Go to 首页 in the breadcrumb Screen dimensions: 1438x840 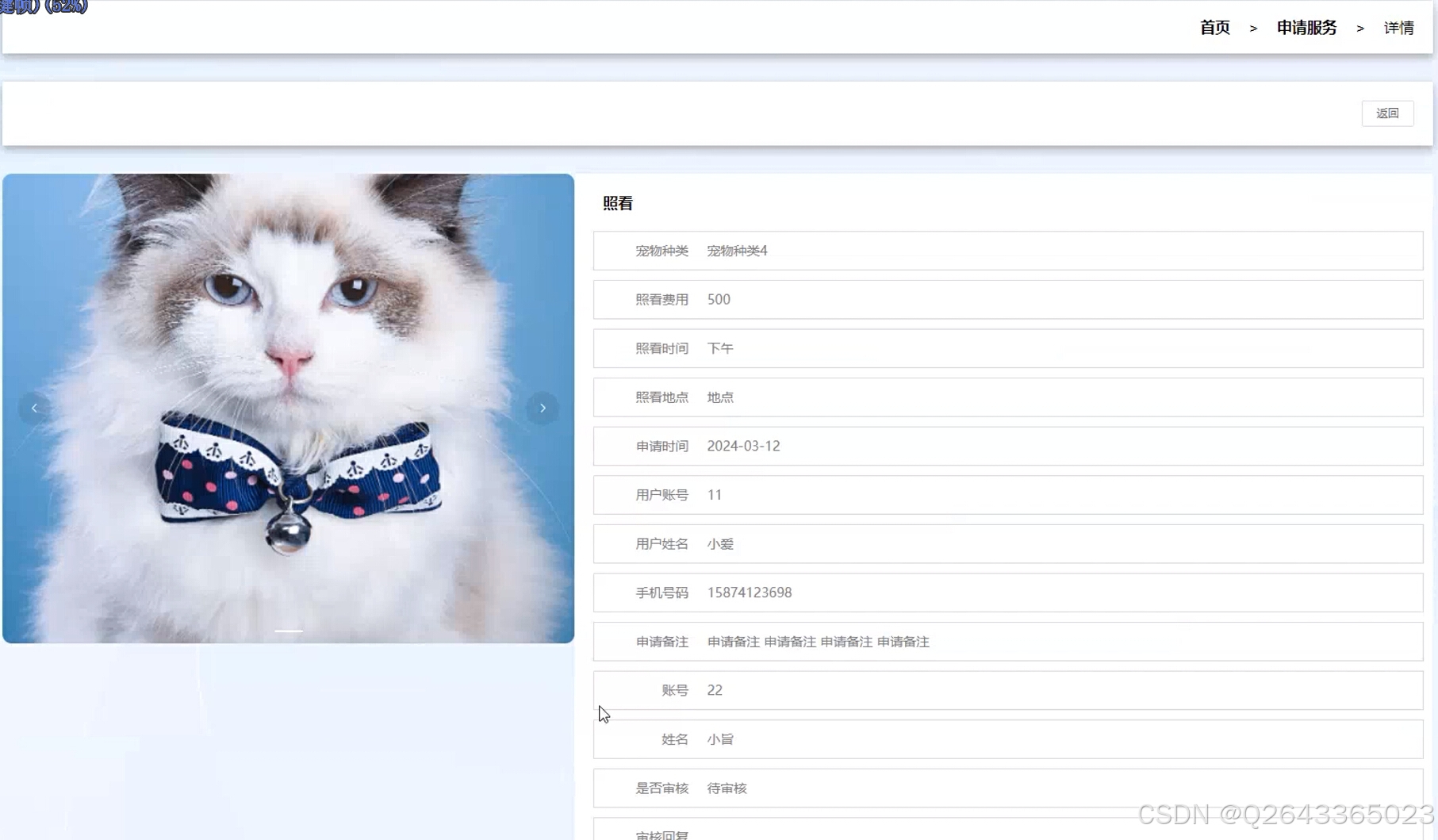point(1214,28)
